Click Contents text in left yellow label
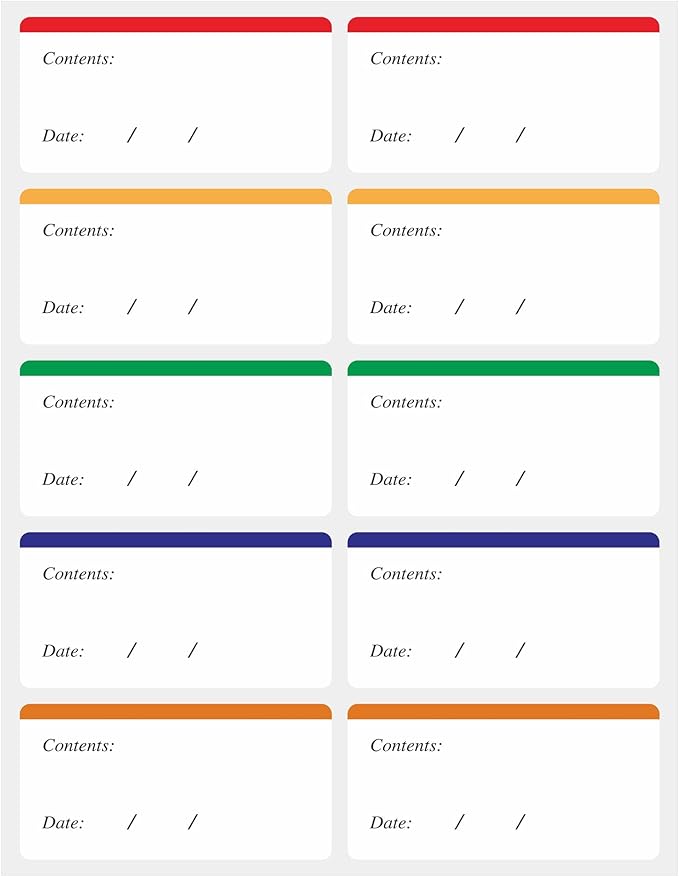Image resolution: width=679 pixels, height=877 pixels. 78,230
